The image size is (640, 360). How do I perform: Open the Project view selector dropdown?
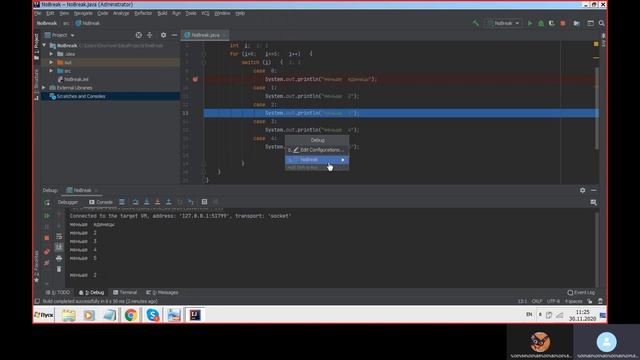(60, 35)
